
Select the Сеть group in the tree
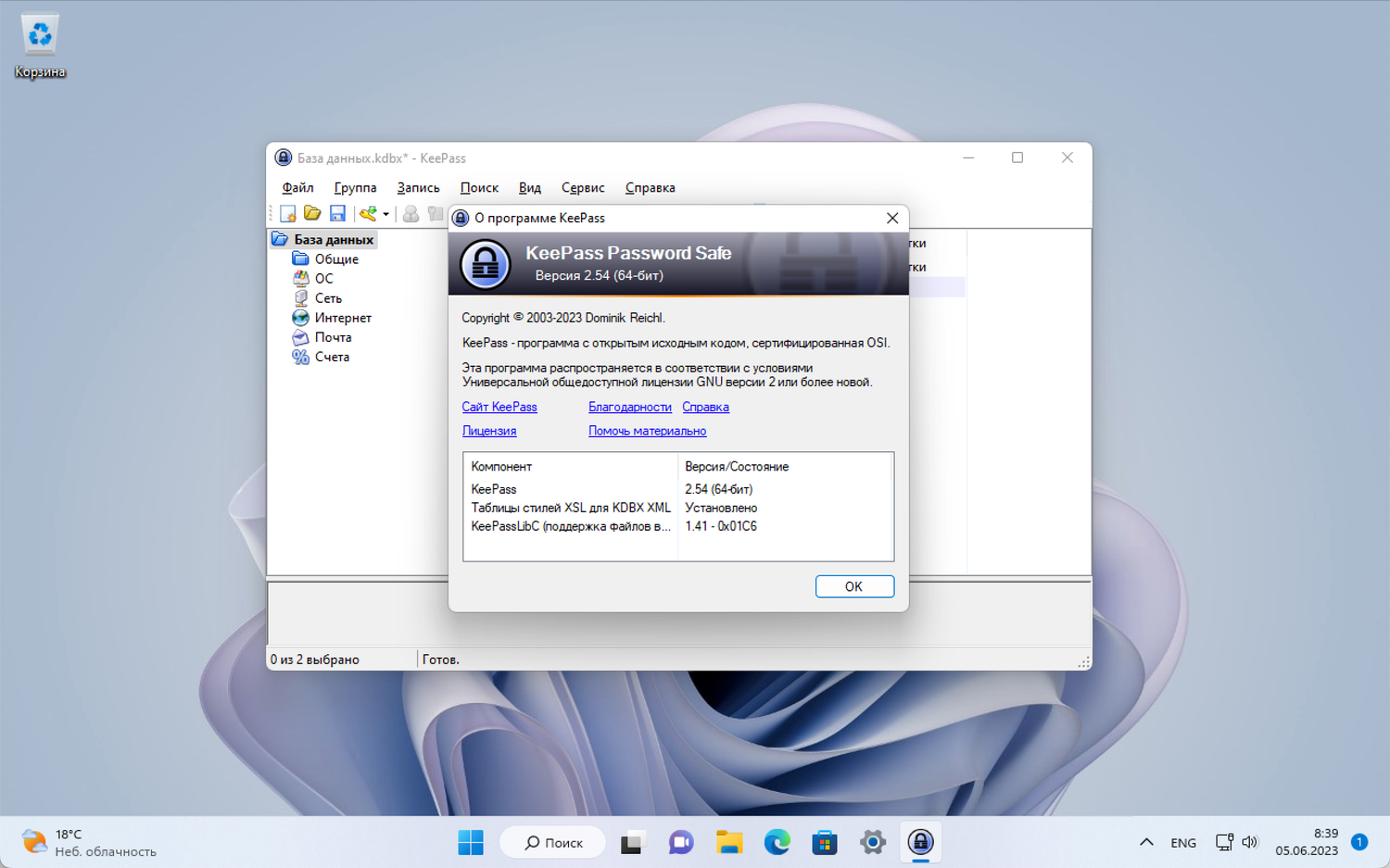[328, 298]
